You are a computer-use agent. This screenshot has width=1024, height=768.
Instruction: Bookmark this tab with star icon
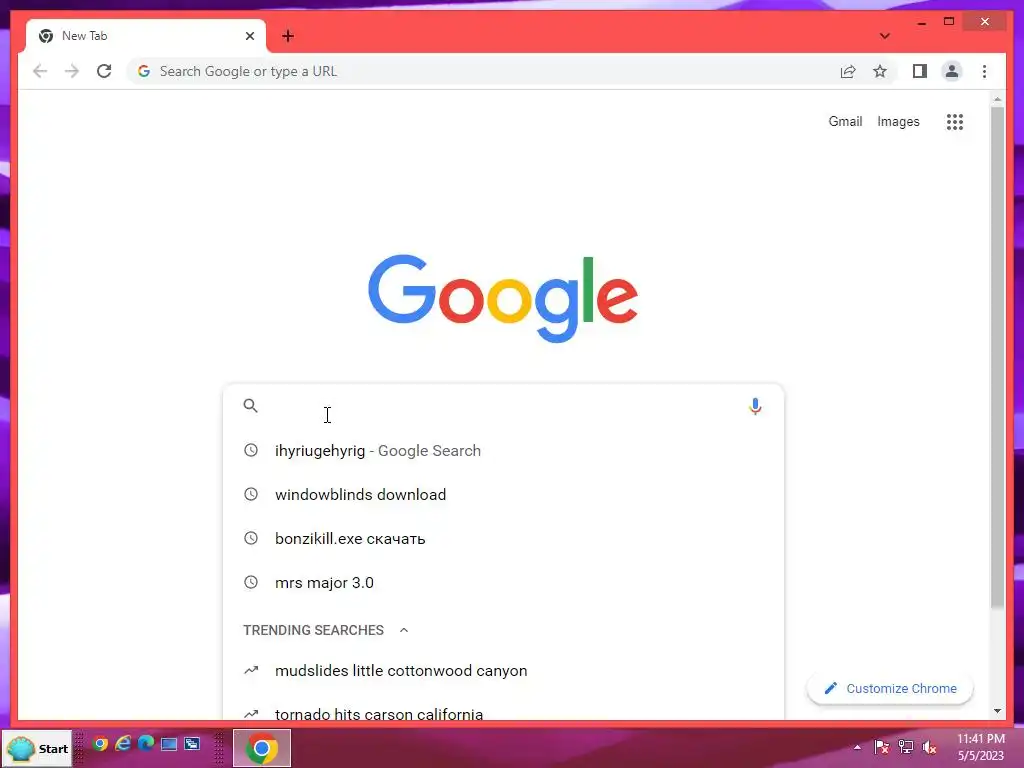pyautogui.click(x=880, y=71)
